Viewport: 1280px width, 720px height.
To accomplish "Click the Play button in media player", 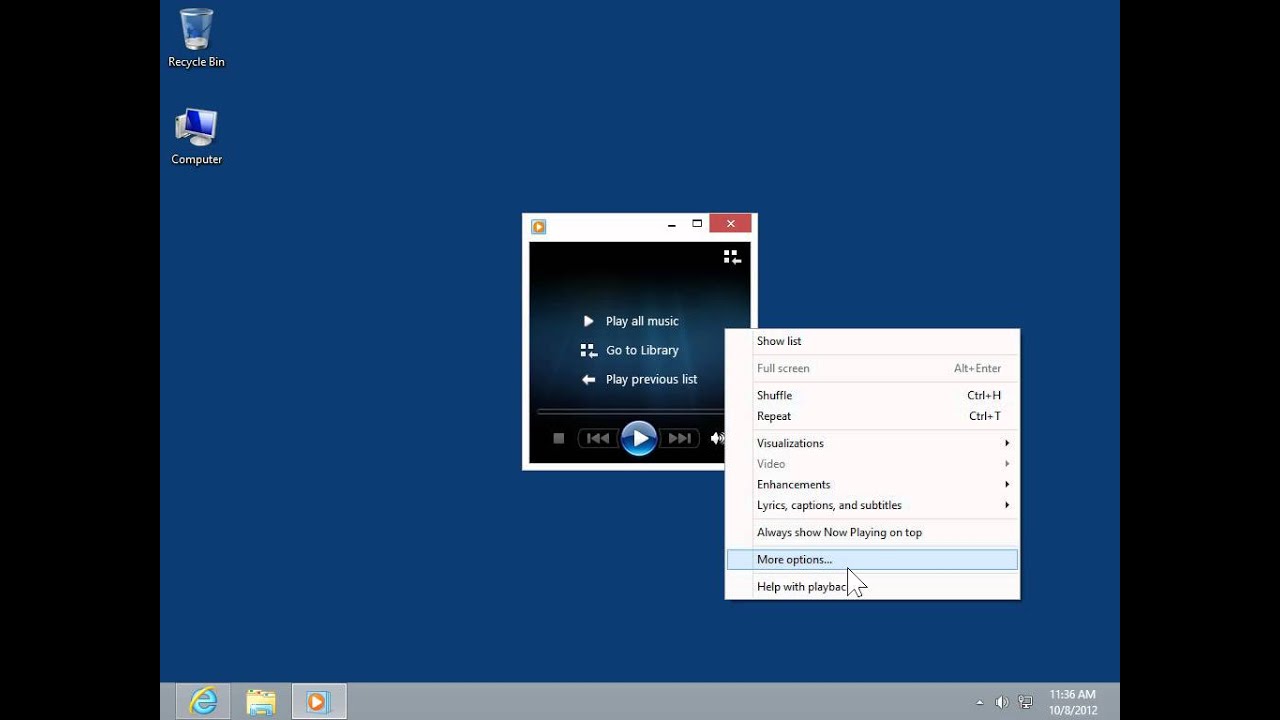I will [x=639, y=438].
